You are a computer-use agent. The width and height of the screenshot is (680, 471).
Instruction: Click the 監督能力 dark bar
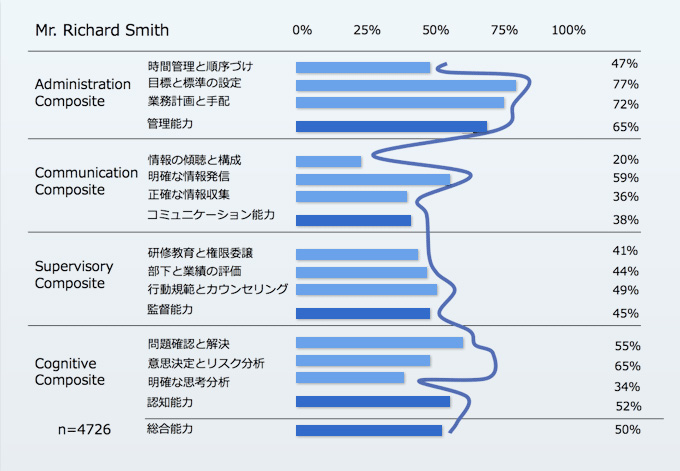click(363, 313)
